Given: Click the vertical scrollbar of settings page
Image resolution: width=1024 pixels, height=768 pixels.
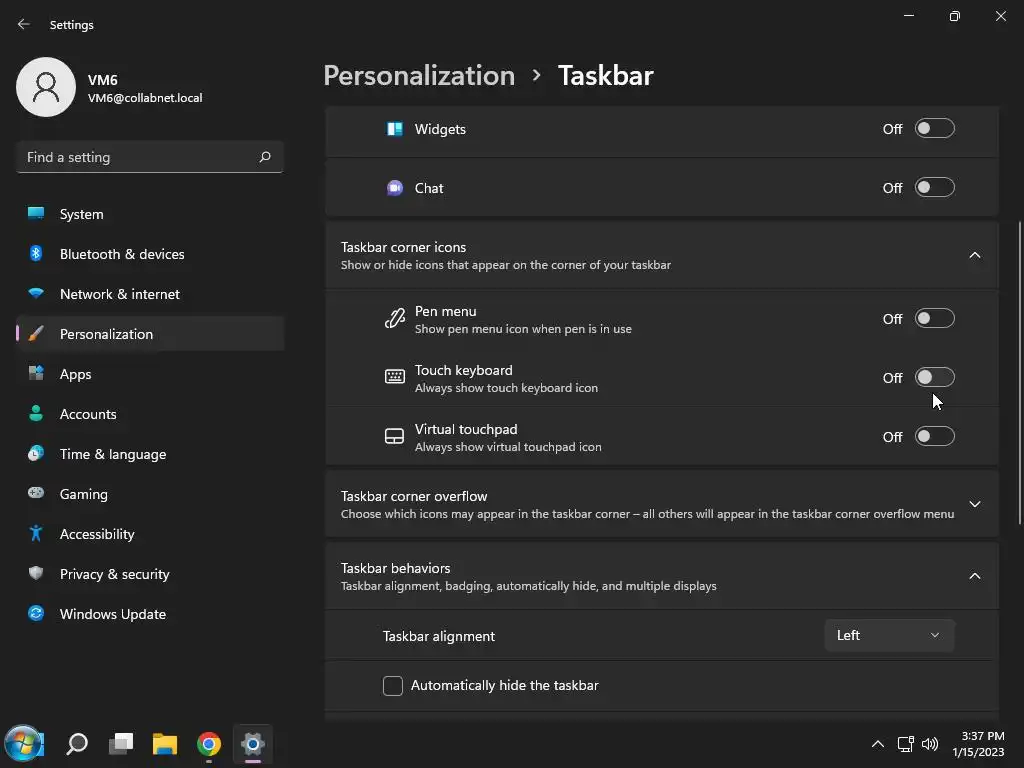Looking at the screenshot, I should click(x=1019, y=373).
